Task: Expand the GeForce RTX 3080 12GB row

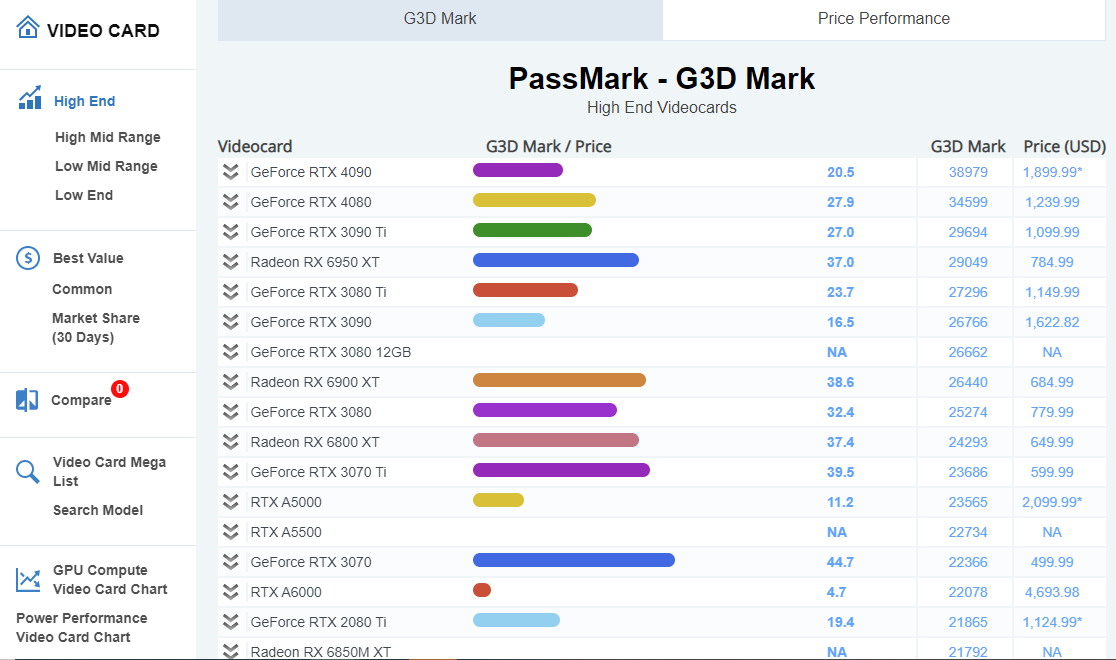Action: click(230, 352)
